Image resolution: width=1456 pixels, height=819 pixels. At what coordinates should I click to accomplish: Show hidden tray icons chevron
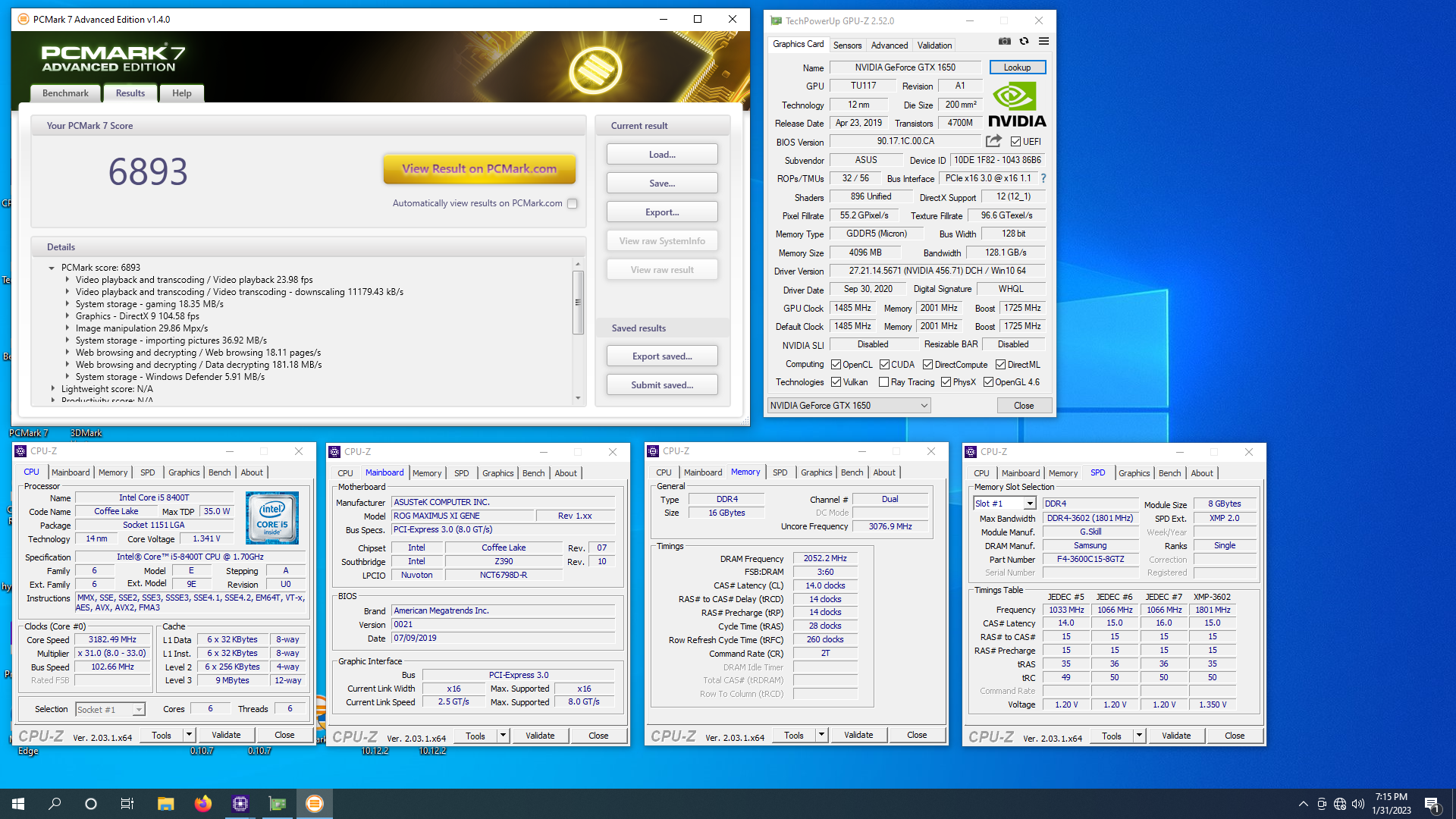(x=1303, y=804)
